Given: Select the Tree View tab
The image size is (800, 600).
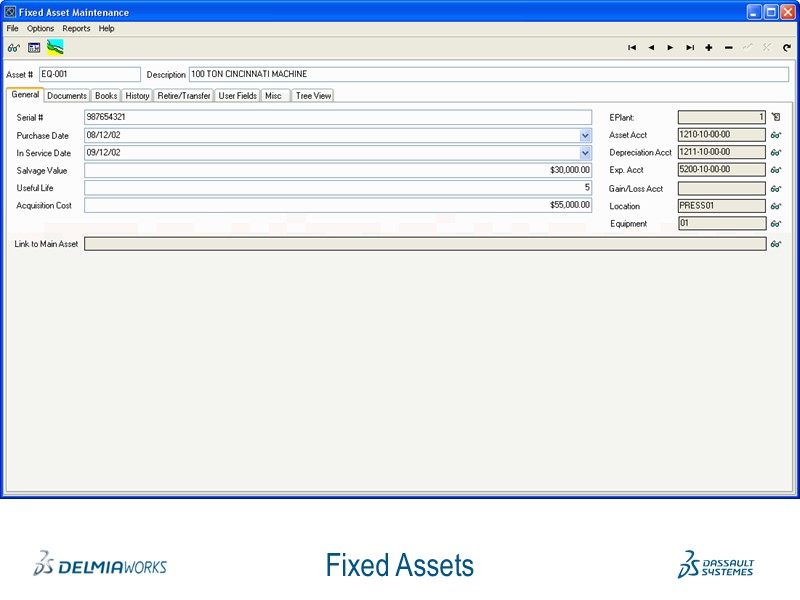Looking at the screenshot, I should click(x=313, y=95).
